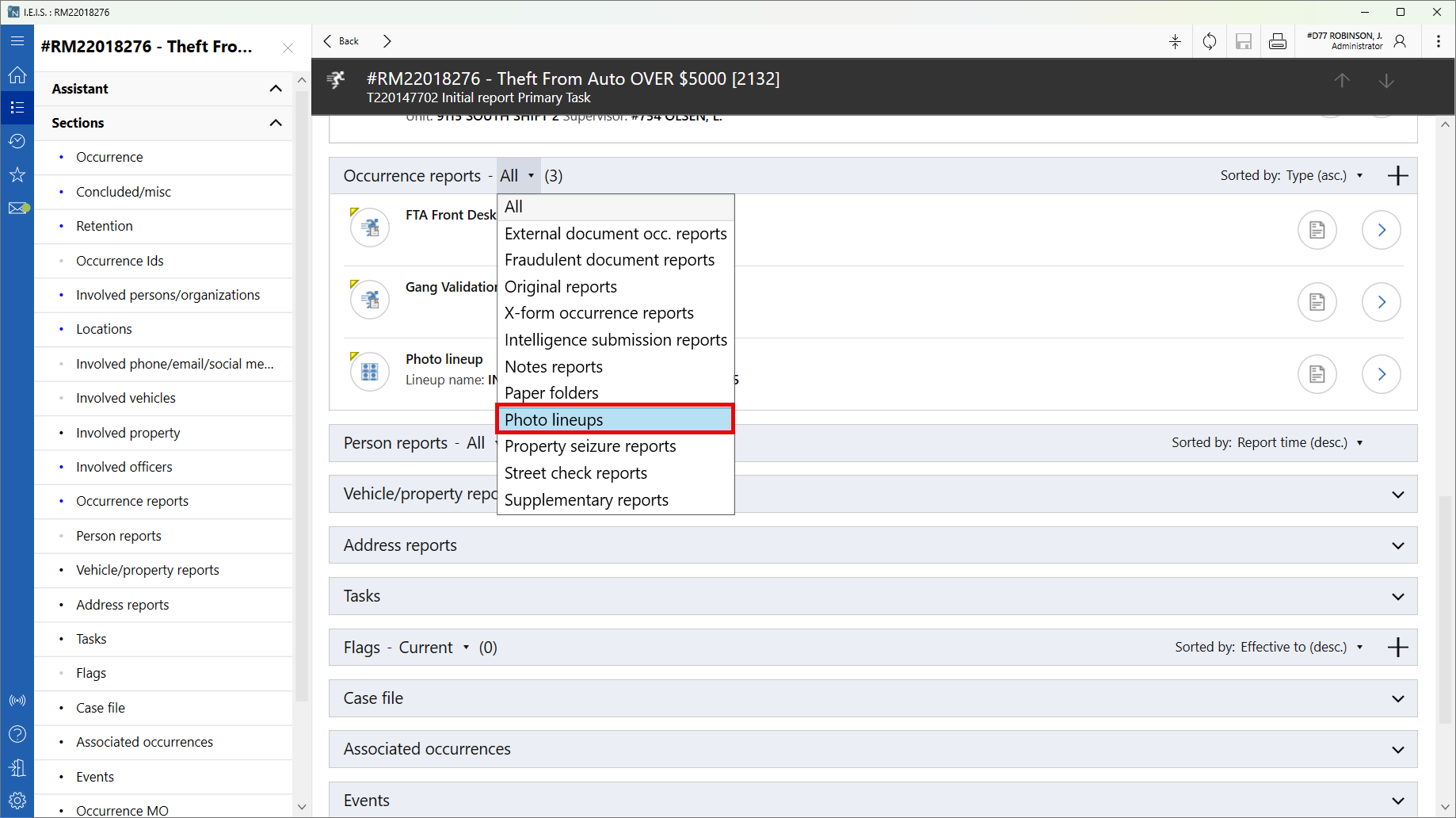The image size is (1456, 818).
Task: Open the Flags Current filter dropdown
Action: point(433,648)
